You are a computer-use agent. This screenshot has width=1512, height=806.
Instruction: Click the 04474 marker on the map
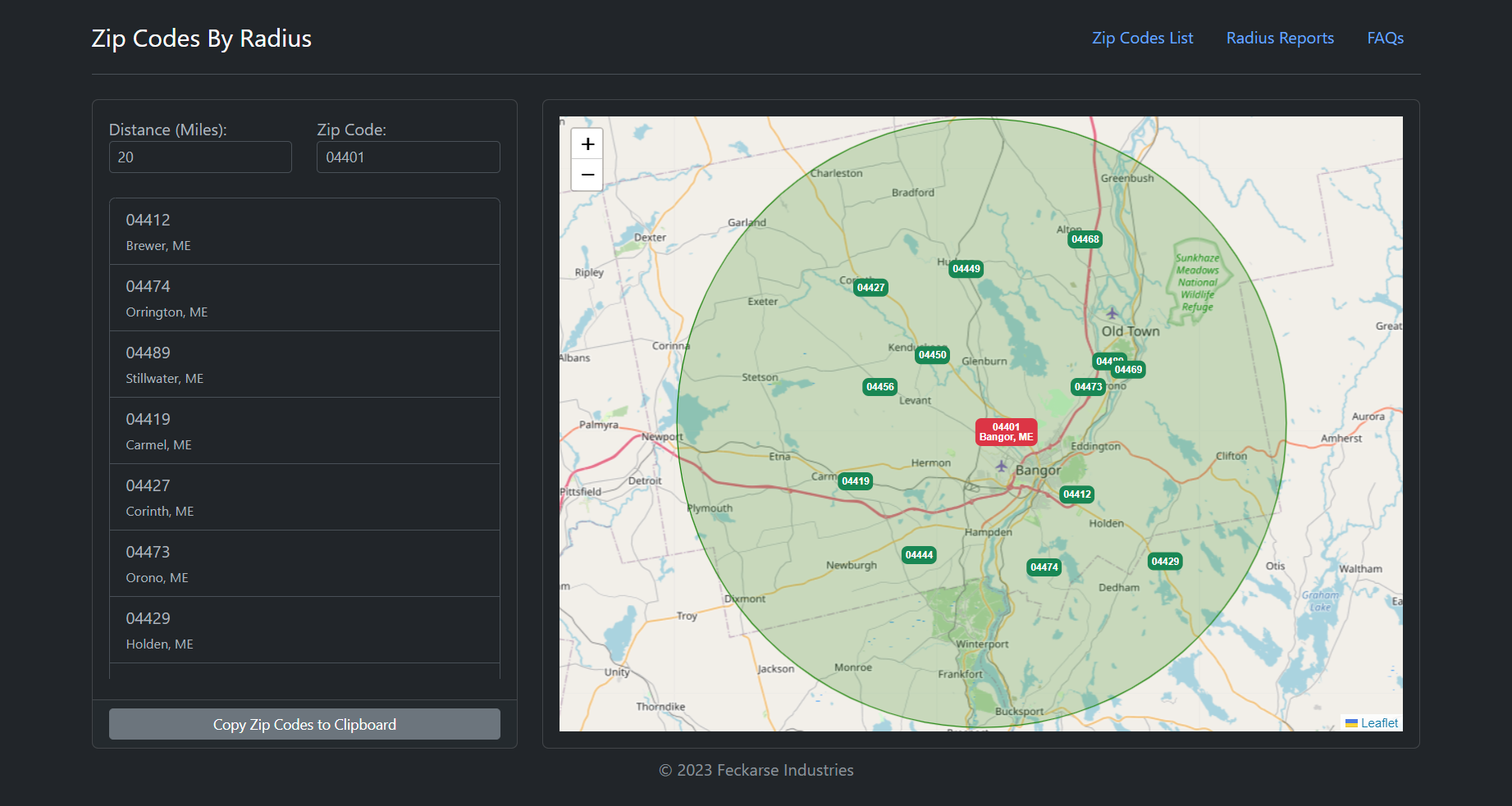point(1043,567)
